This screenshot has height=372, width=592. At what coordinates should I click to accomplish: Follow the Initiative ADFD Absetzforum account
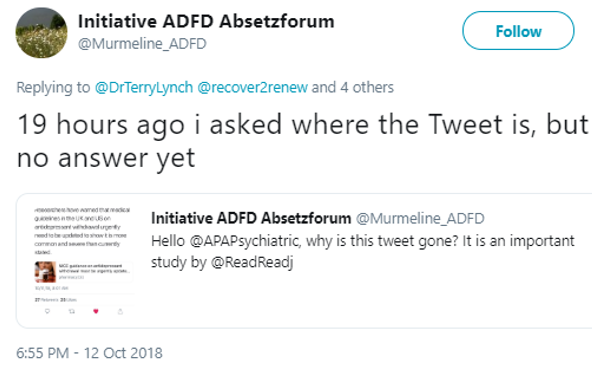click(x=518, y=31)
